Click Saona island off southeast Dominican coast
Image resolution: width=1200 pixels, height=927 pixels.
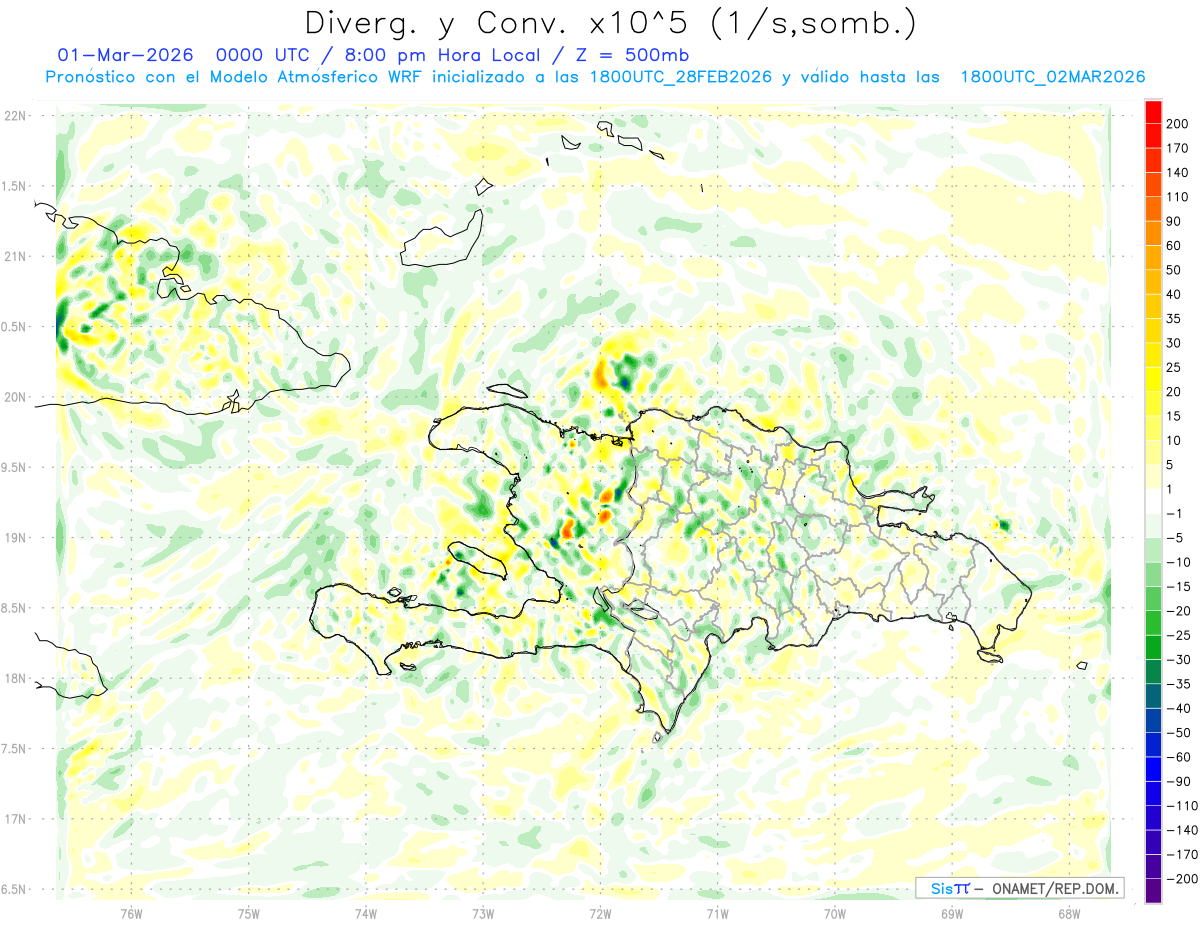990,656
